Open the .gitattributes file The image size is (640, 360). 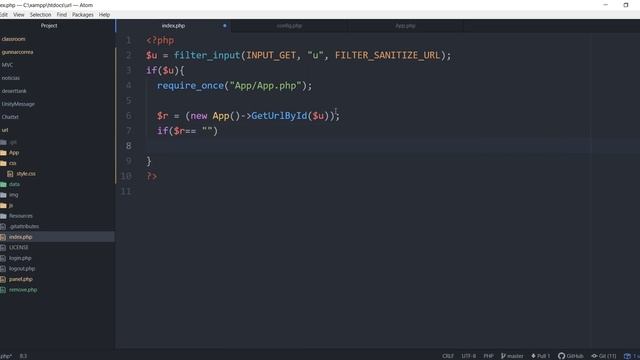pyautogui.click(x=24, y=227)
